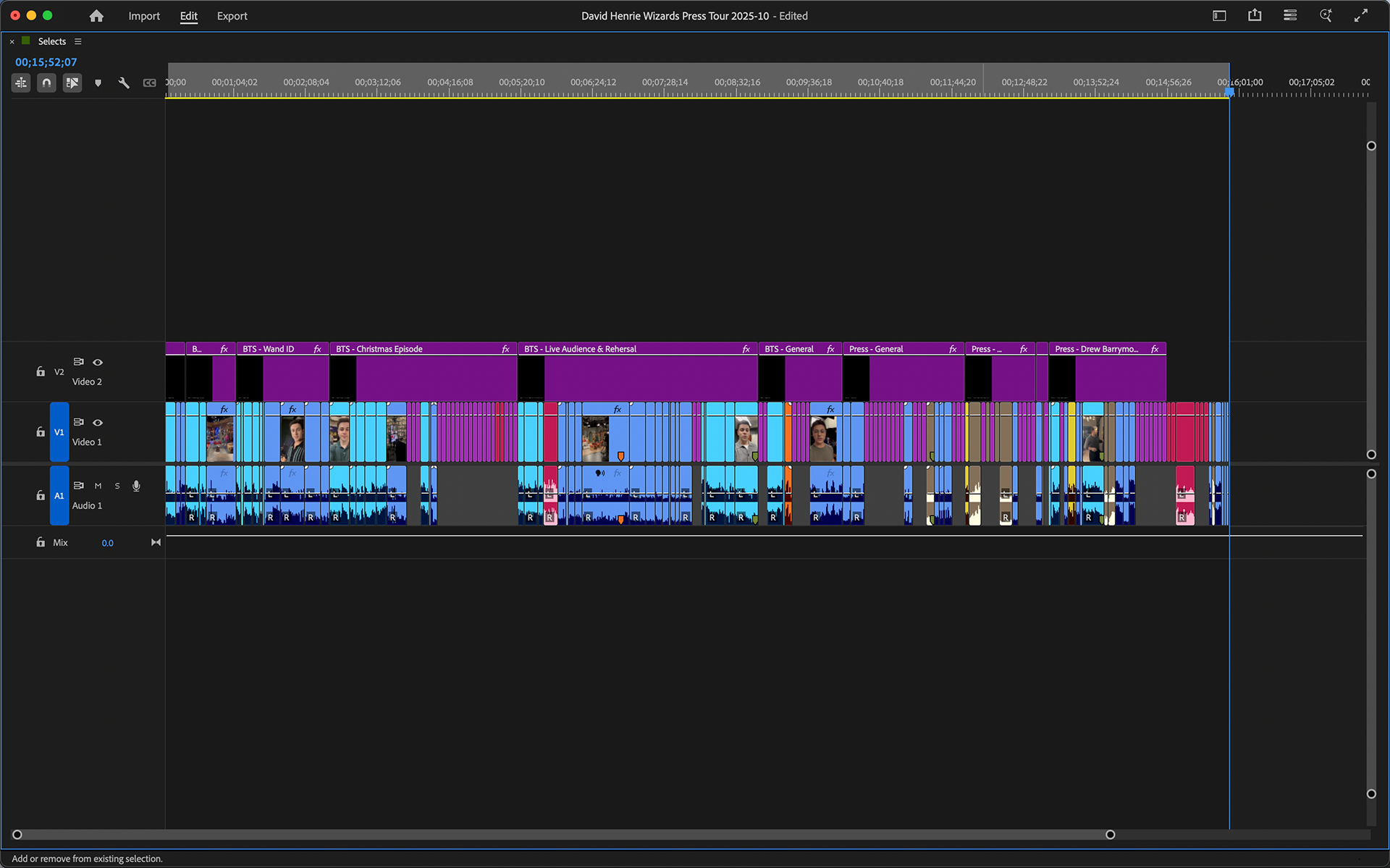Hide the Video 2 track with its eye toggle
1390x868 pixels.
coord(98,362)
